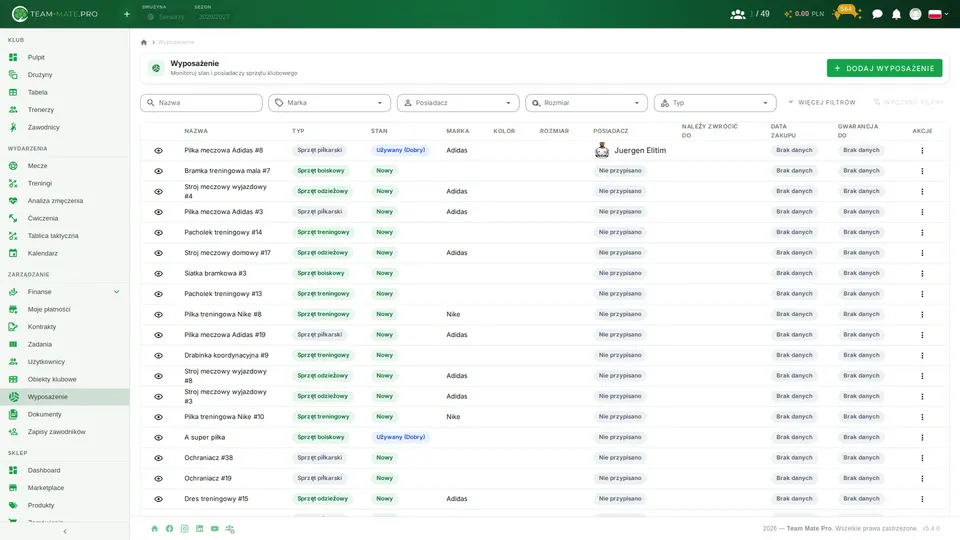Open Zapisy zawodników in sidebar
The width and height of the screenshot is (960, 540).
point(64,432)
